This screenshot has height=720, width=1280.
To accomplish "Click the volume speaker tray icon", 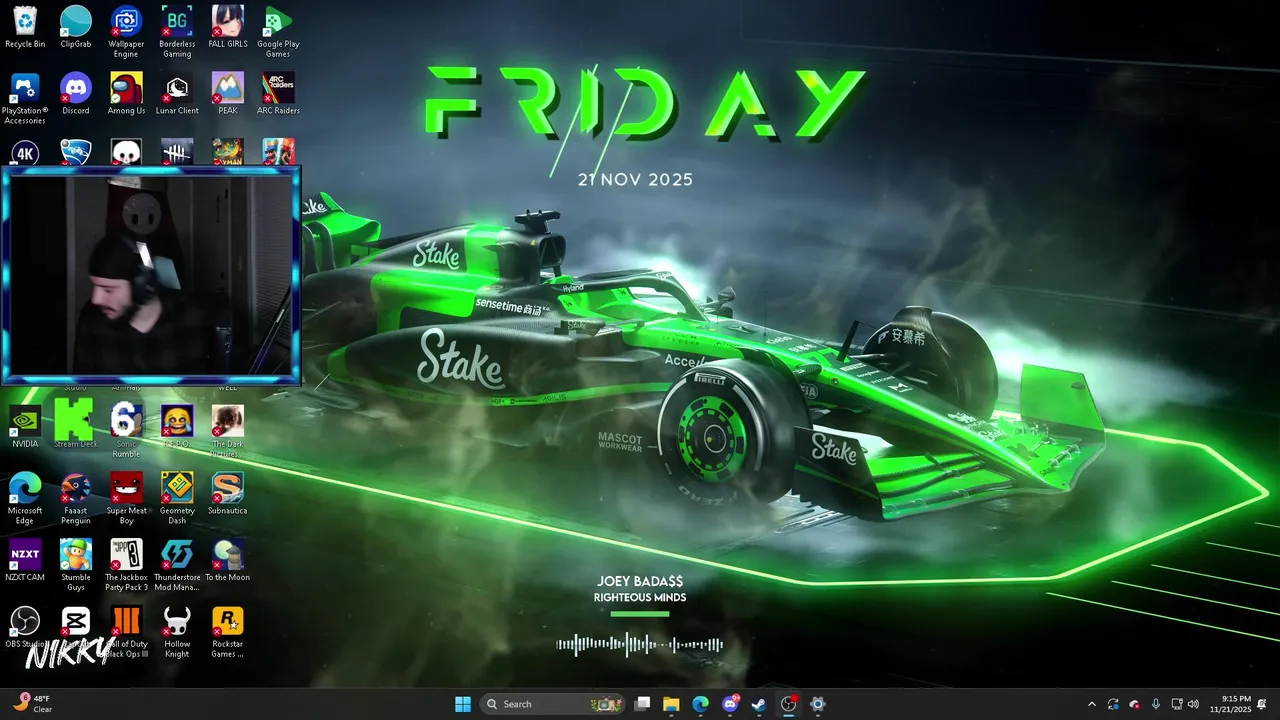I will 1193,704.
